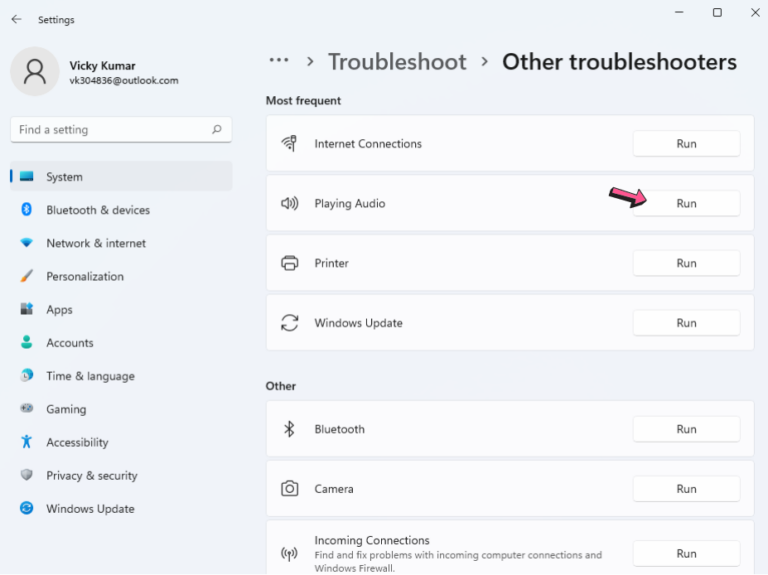Go to Troubleshoot breadcrumb
The image size is (768, 575).
(397, 62)
